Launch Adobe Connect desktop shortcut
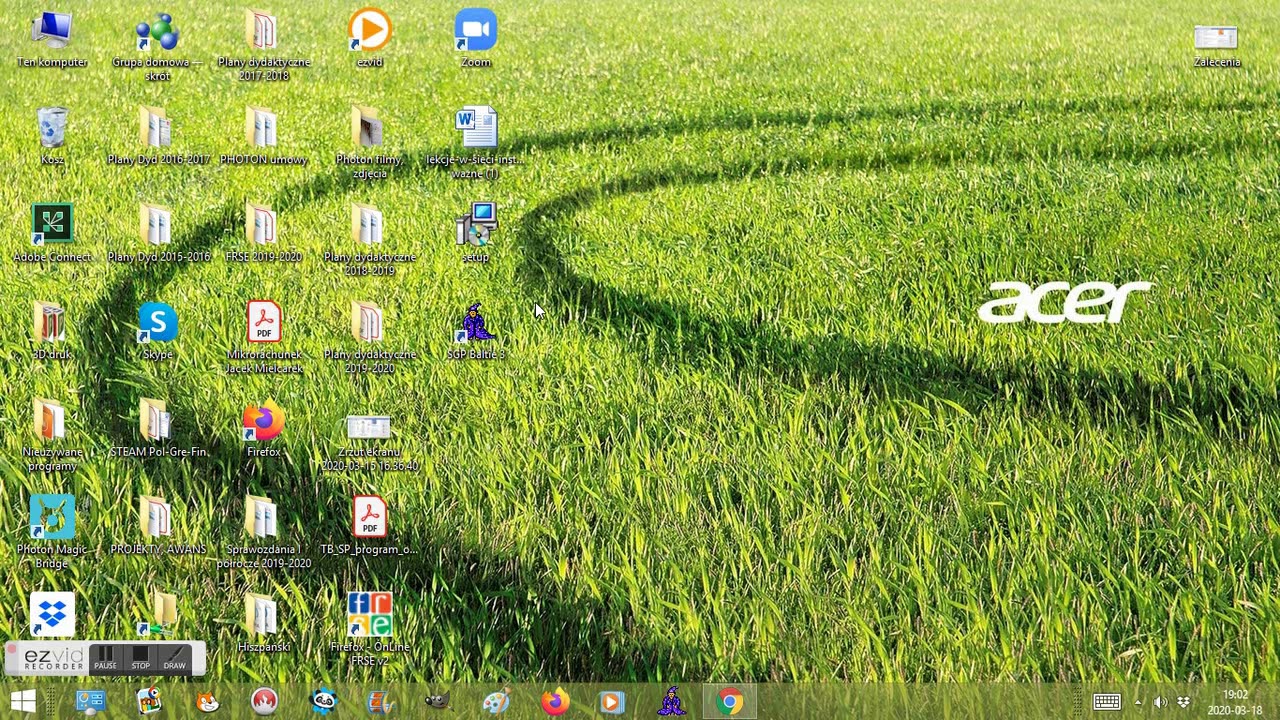Image resolution: width=1280 pixels, height=720 pixels. tap(52, 234)
